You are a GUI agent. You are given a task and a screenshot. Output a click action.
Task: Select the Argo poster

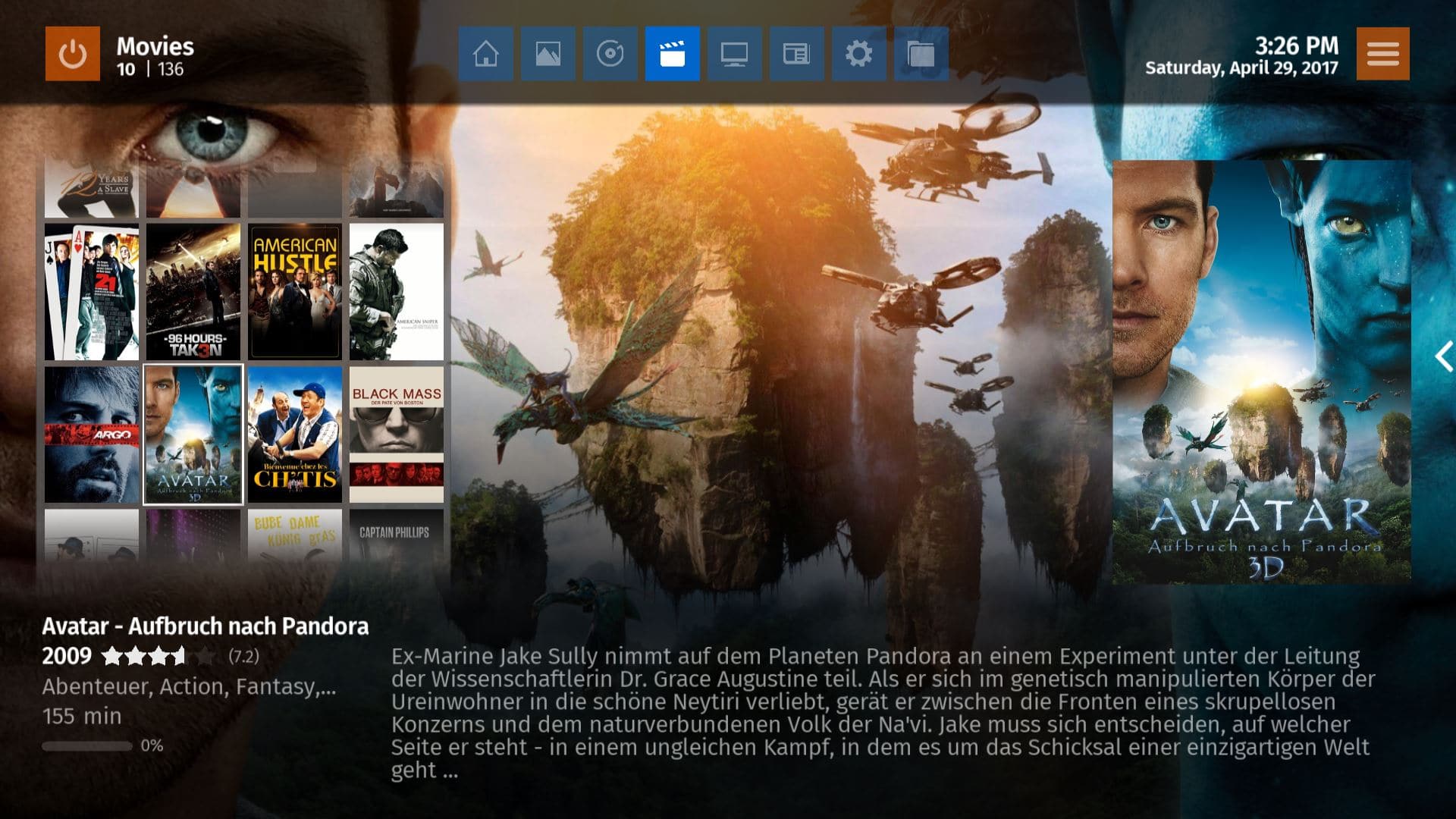pos(92,435)
